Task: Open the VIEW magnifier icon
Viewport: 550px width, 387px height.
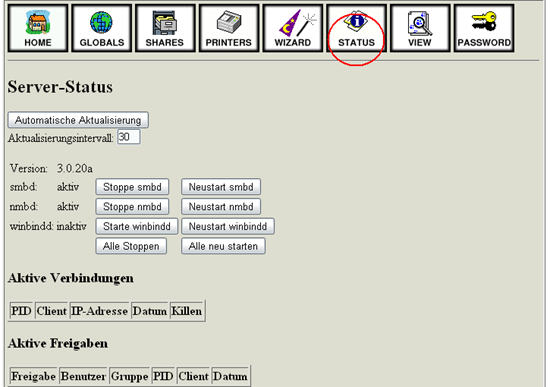Action: pos(420,28)
